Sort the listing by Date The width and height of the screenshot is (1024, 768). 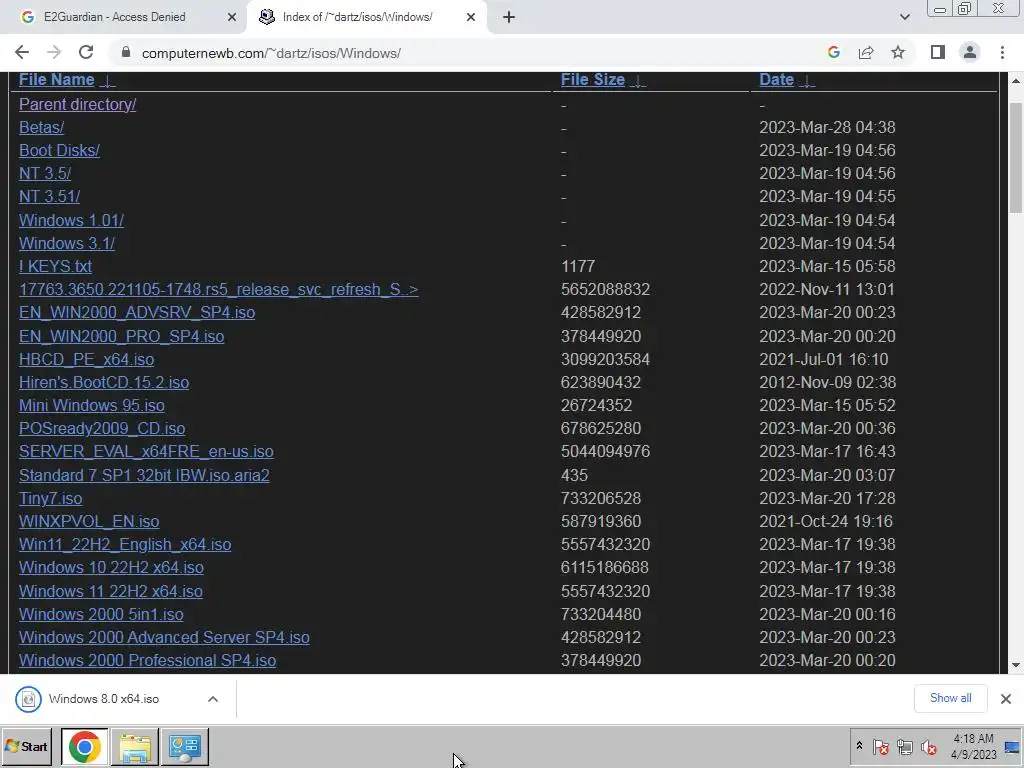click(776, 80)
